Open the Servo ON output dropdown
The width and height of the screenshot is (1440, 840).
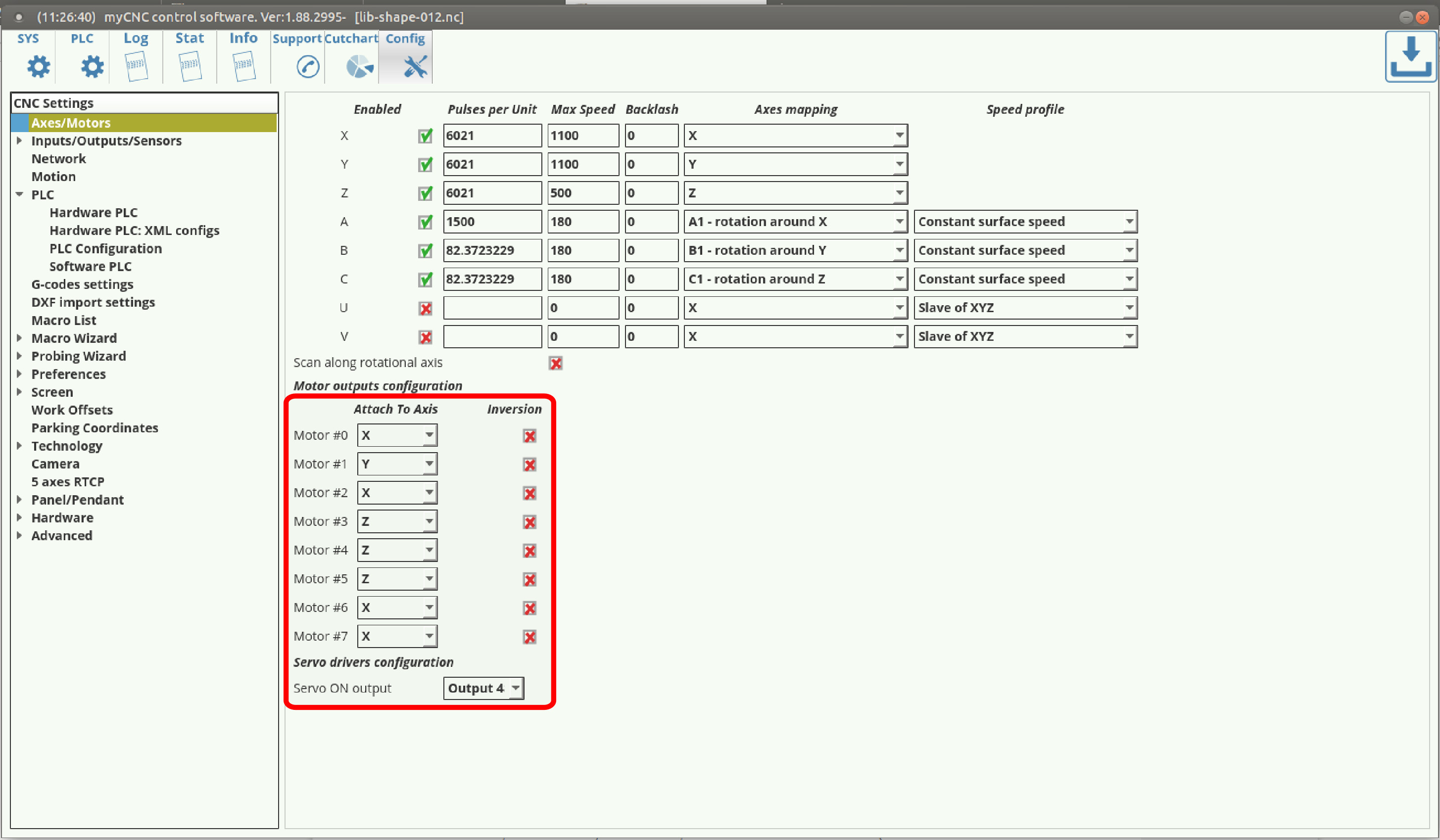point(483,688)
